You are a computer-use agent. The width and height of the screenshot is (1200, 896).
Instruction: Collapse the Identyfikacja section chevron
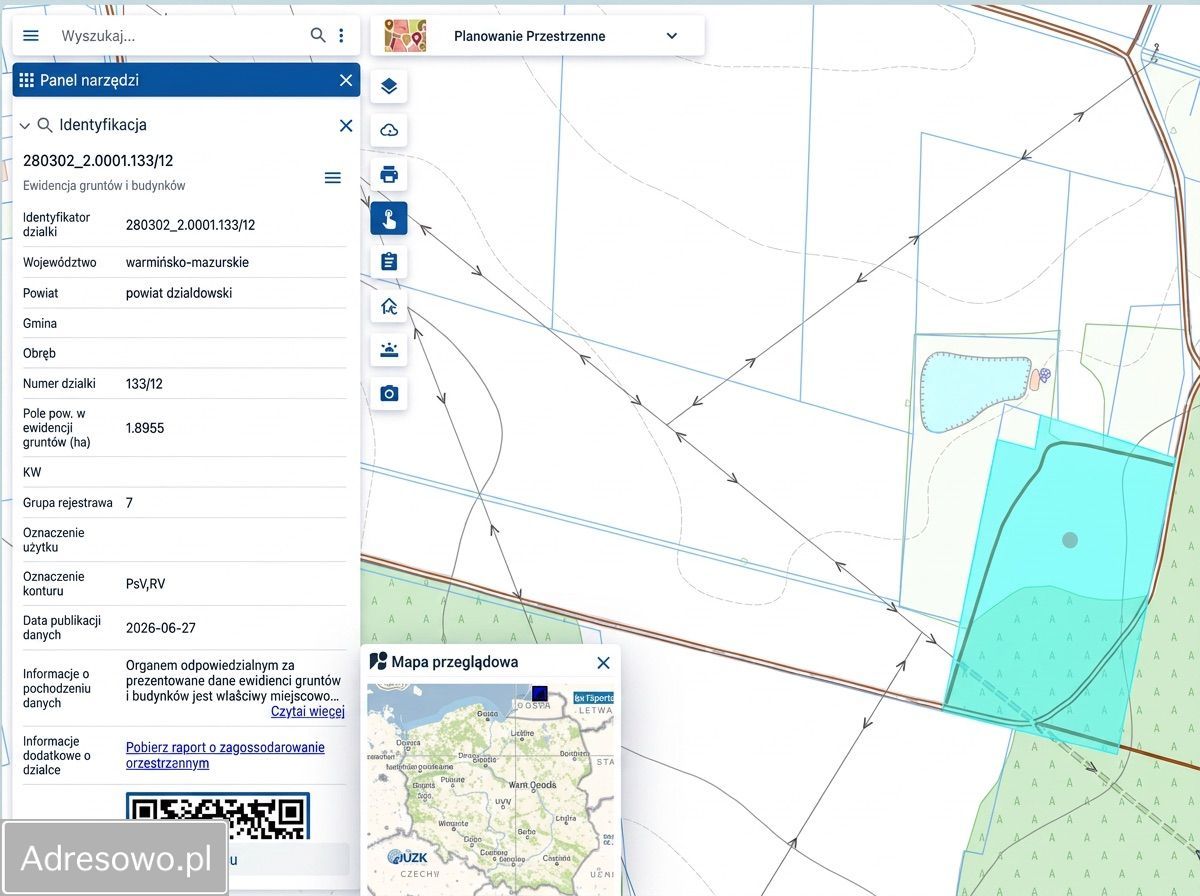coord(25,126)
